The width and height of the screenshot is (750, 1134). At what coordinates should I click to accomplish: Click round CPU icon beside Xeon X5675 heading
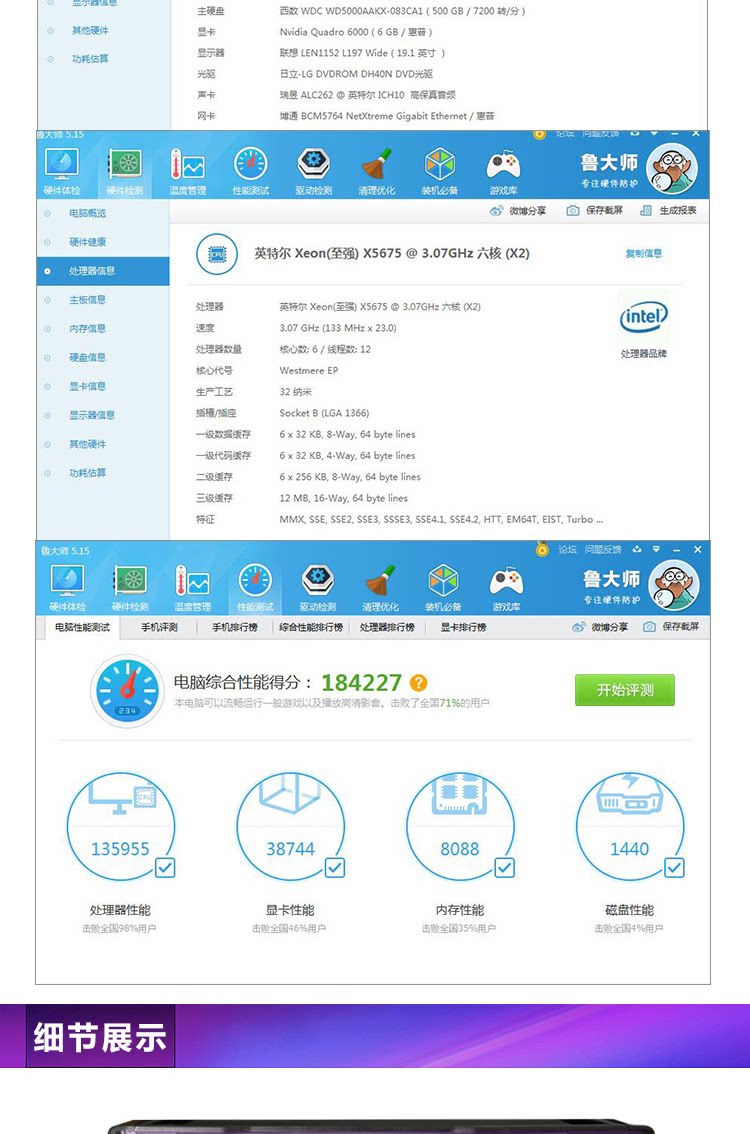point(217,254)
